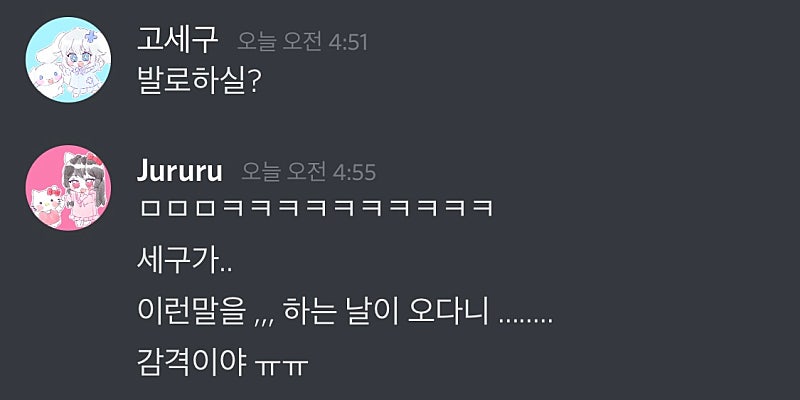Click the dark-haired girl in Jururu's avatar
This screenshot has height=400, width=800.
(86, 190)
